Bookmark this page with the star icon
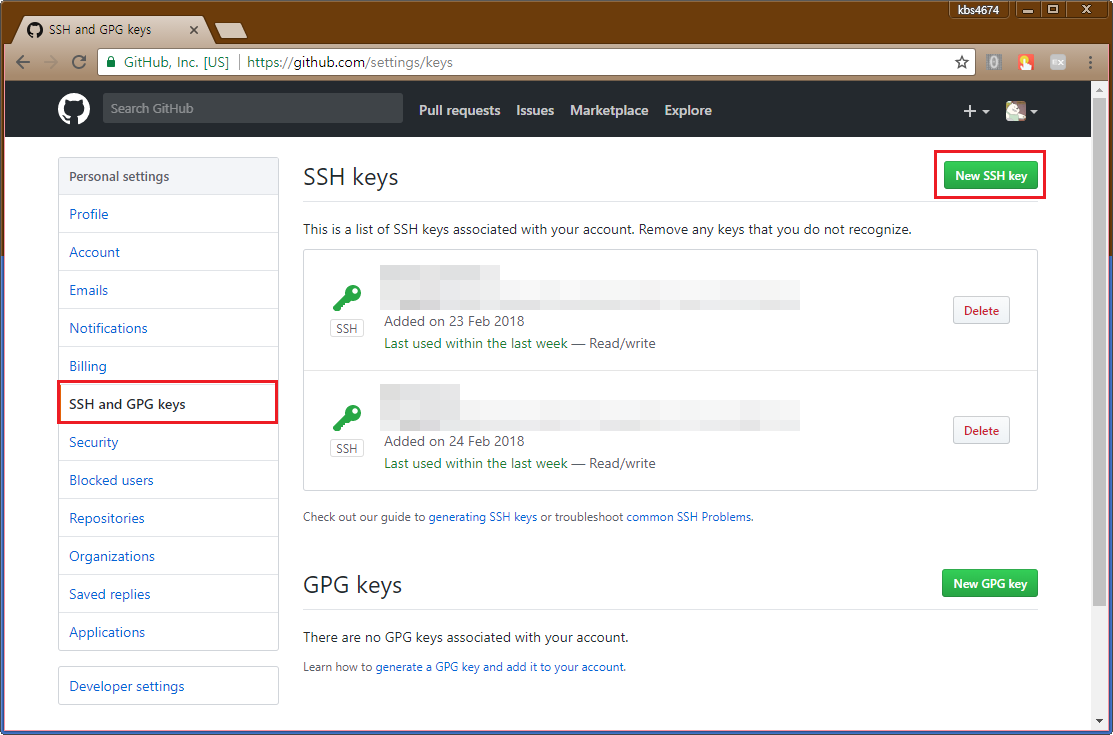The width and height of the screenshot is (1113, 735). click(962, 62)
